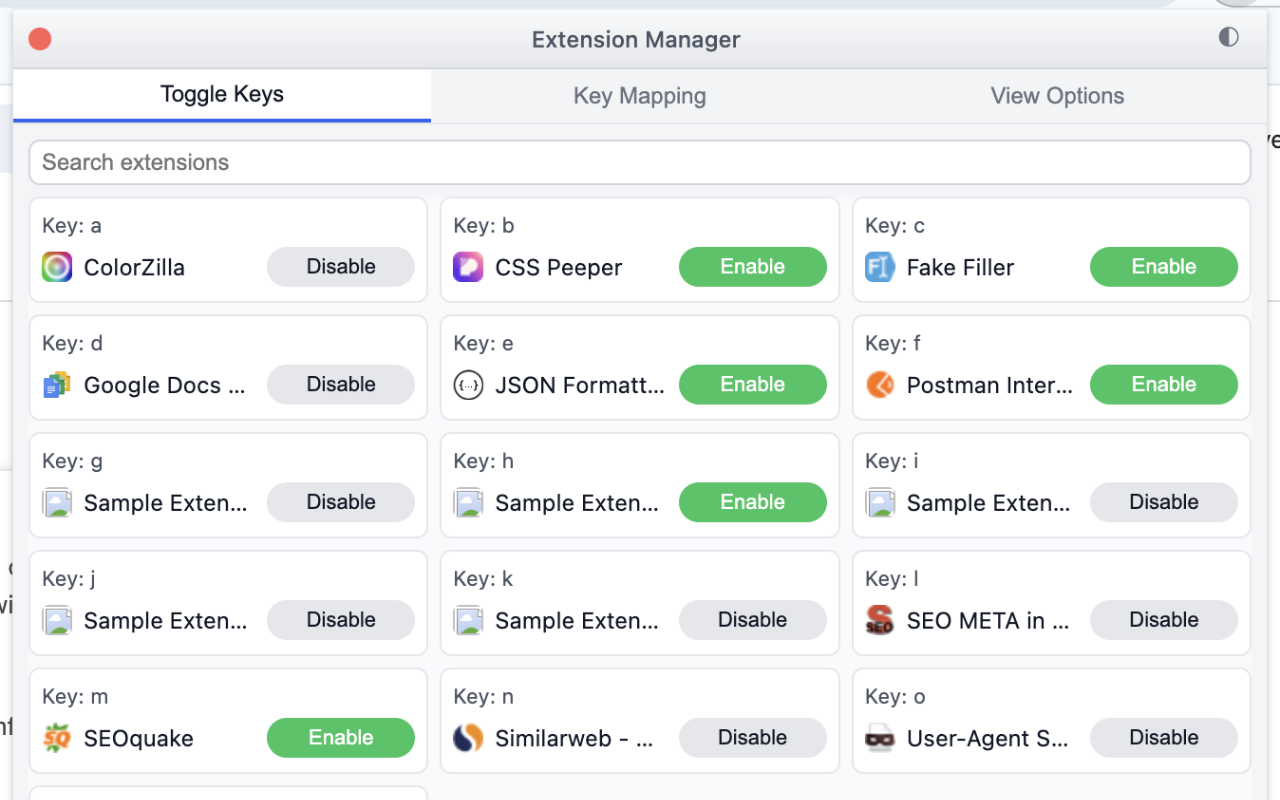
Task: Disable the SEO META extension
Action: click(1164, 621)
